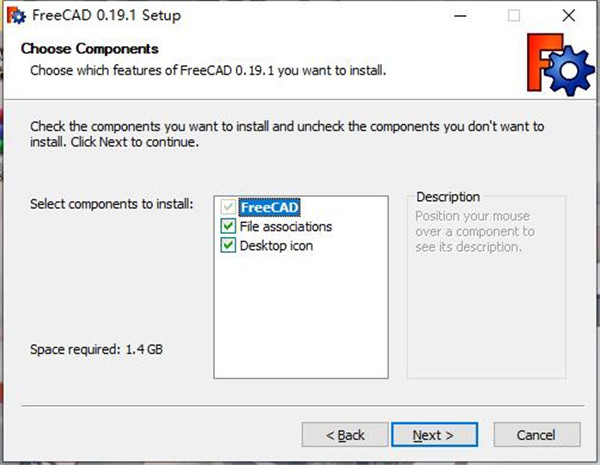Image resolution: width=600 pixels, height=465 pixels.
Task: Click inside the Description box
Action: click(x=486, y=310)
